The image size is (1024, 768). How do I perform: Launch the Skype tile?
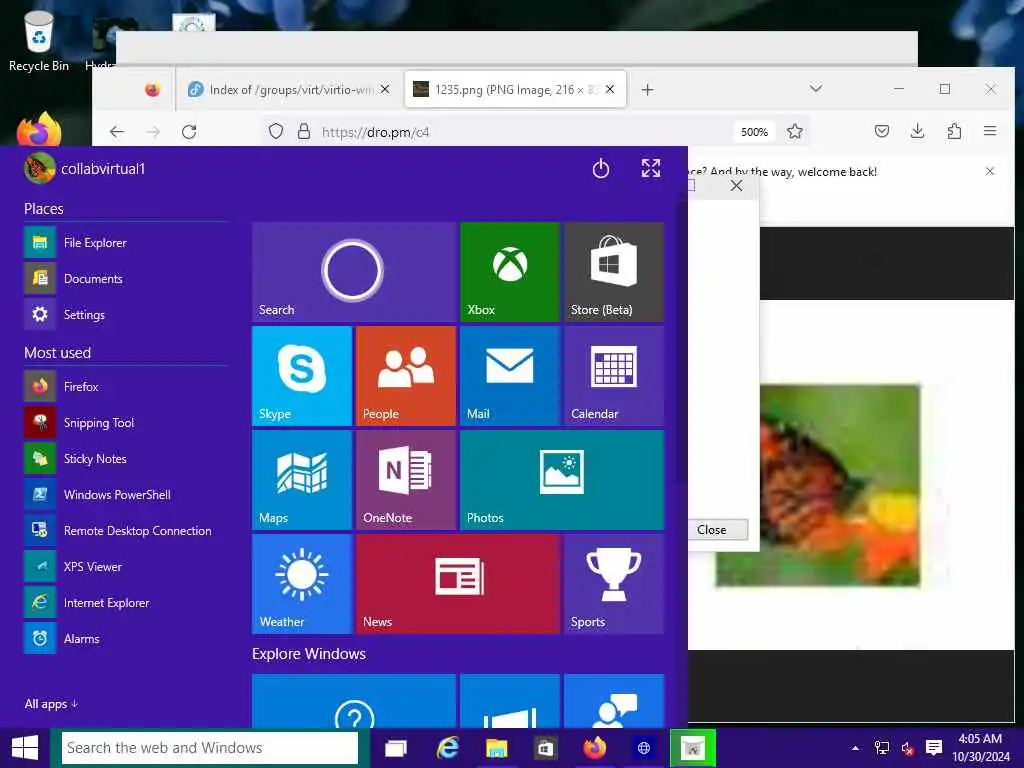point(302,376)
